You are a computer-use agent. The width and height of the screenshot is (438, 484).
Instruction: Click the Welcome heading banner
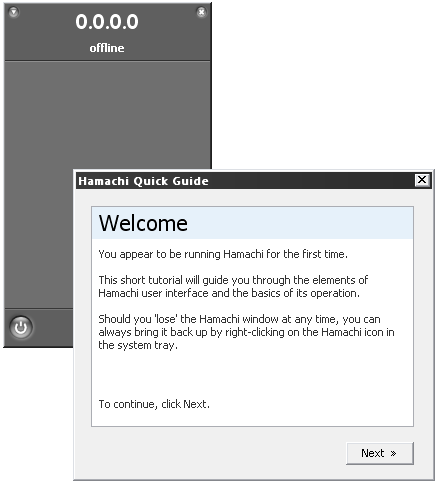252,223
